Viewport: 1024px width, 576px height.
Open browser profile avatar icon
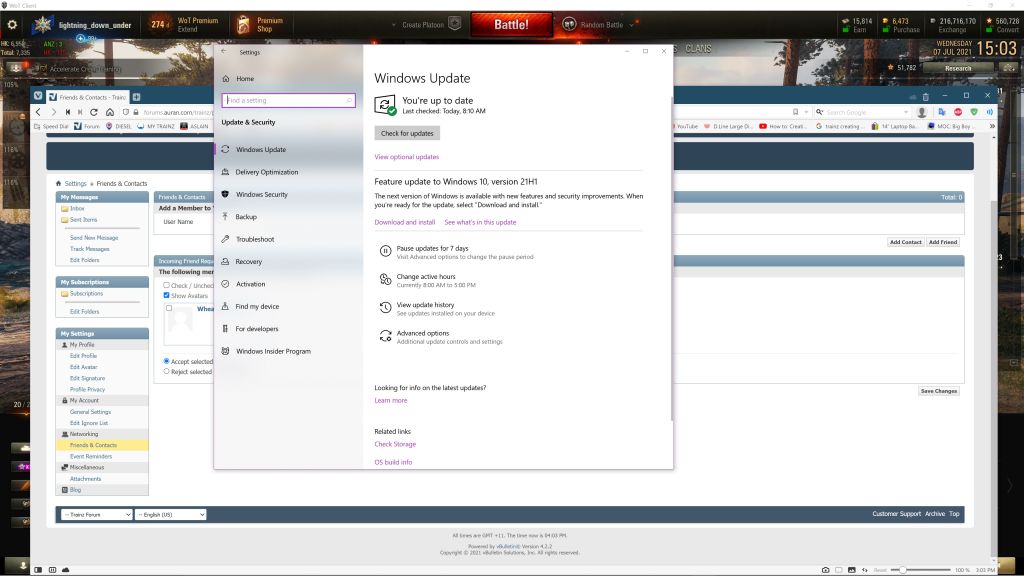point(921,112)
